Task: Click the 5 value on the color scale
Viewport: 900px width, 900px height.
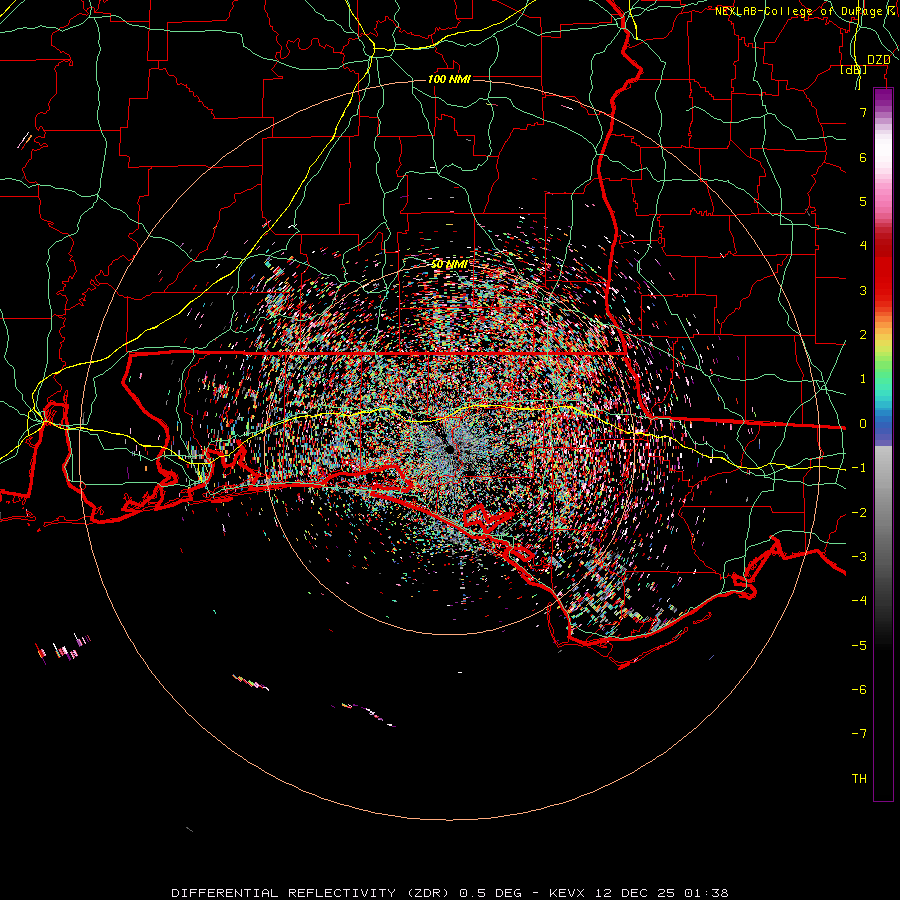Action: [863, 201]
